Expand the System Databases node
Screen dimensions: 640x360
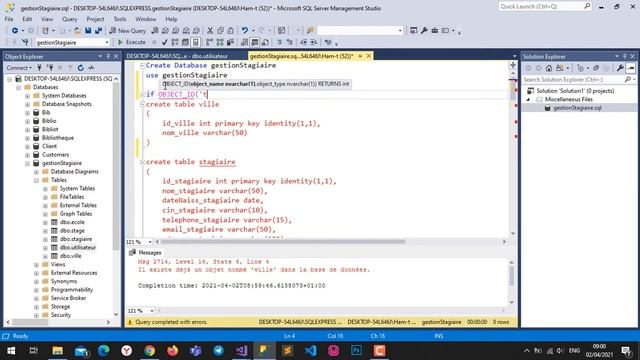coord(28,96)
